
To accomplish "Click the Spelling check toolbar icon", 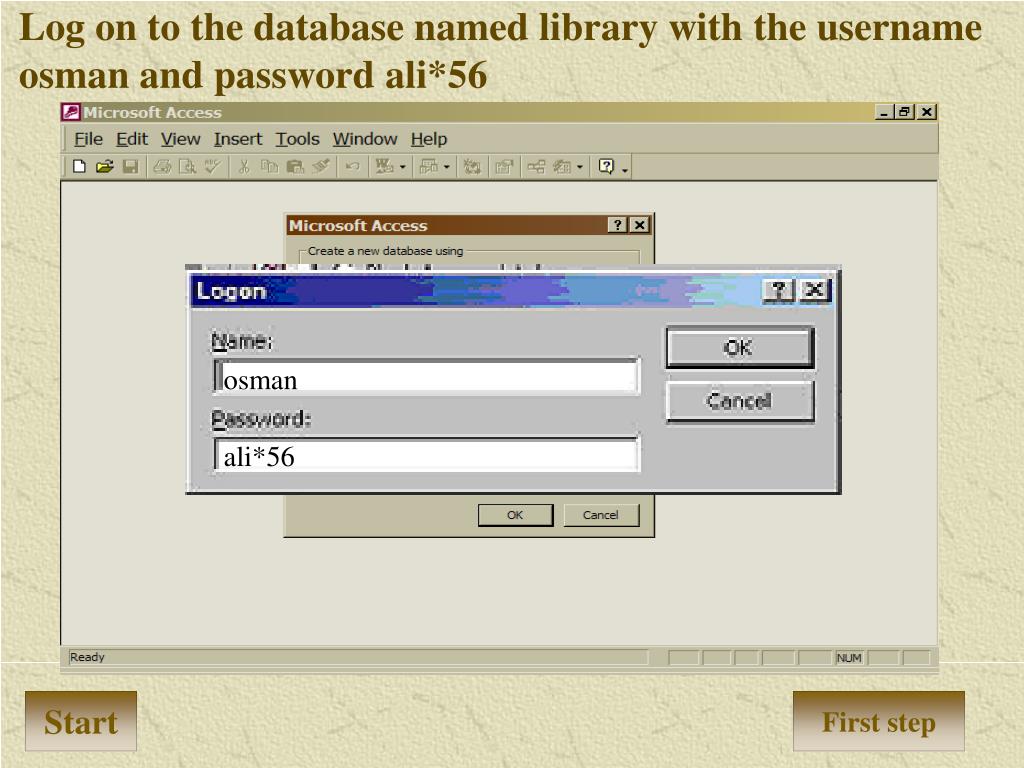I will [x=212, y=167].
